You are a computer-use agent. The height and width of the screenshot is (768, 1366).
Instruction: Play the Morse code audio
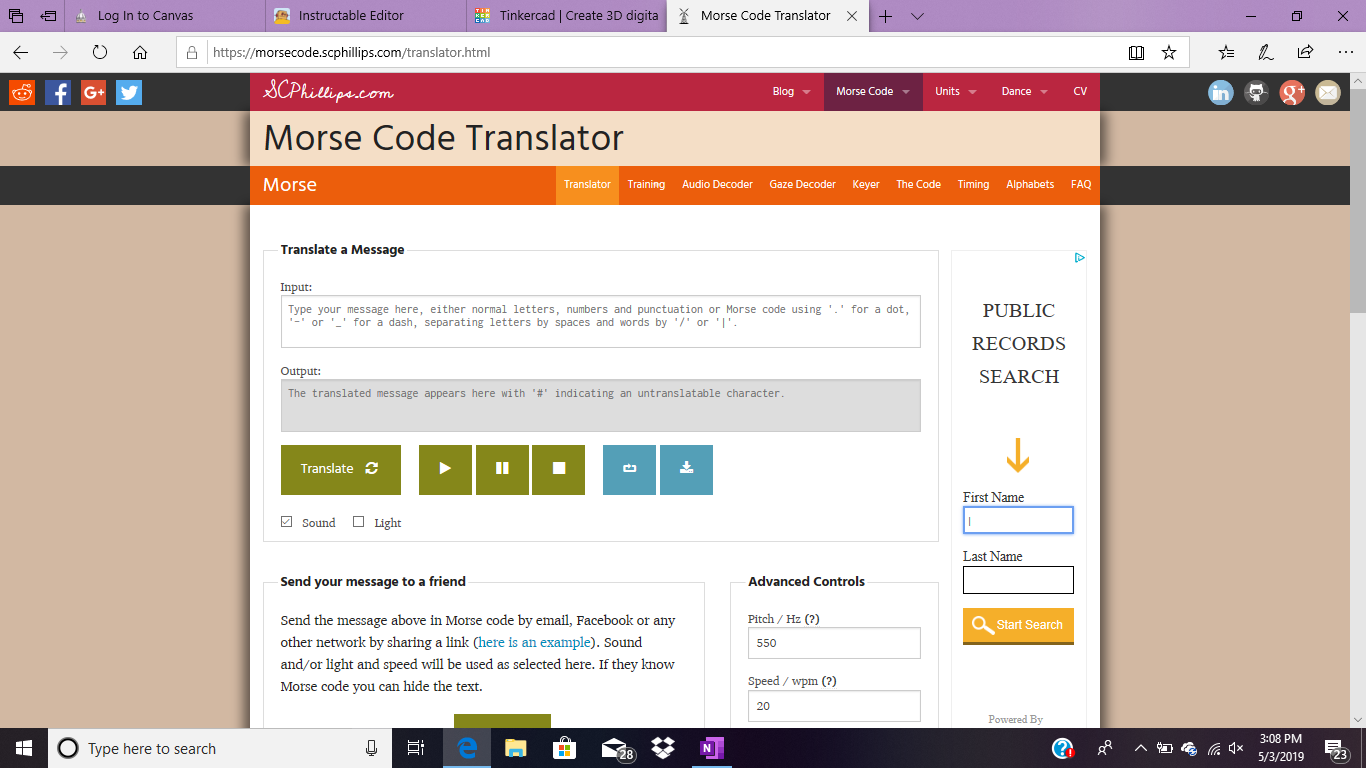[444, 469]
